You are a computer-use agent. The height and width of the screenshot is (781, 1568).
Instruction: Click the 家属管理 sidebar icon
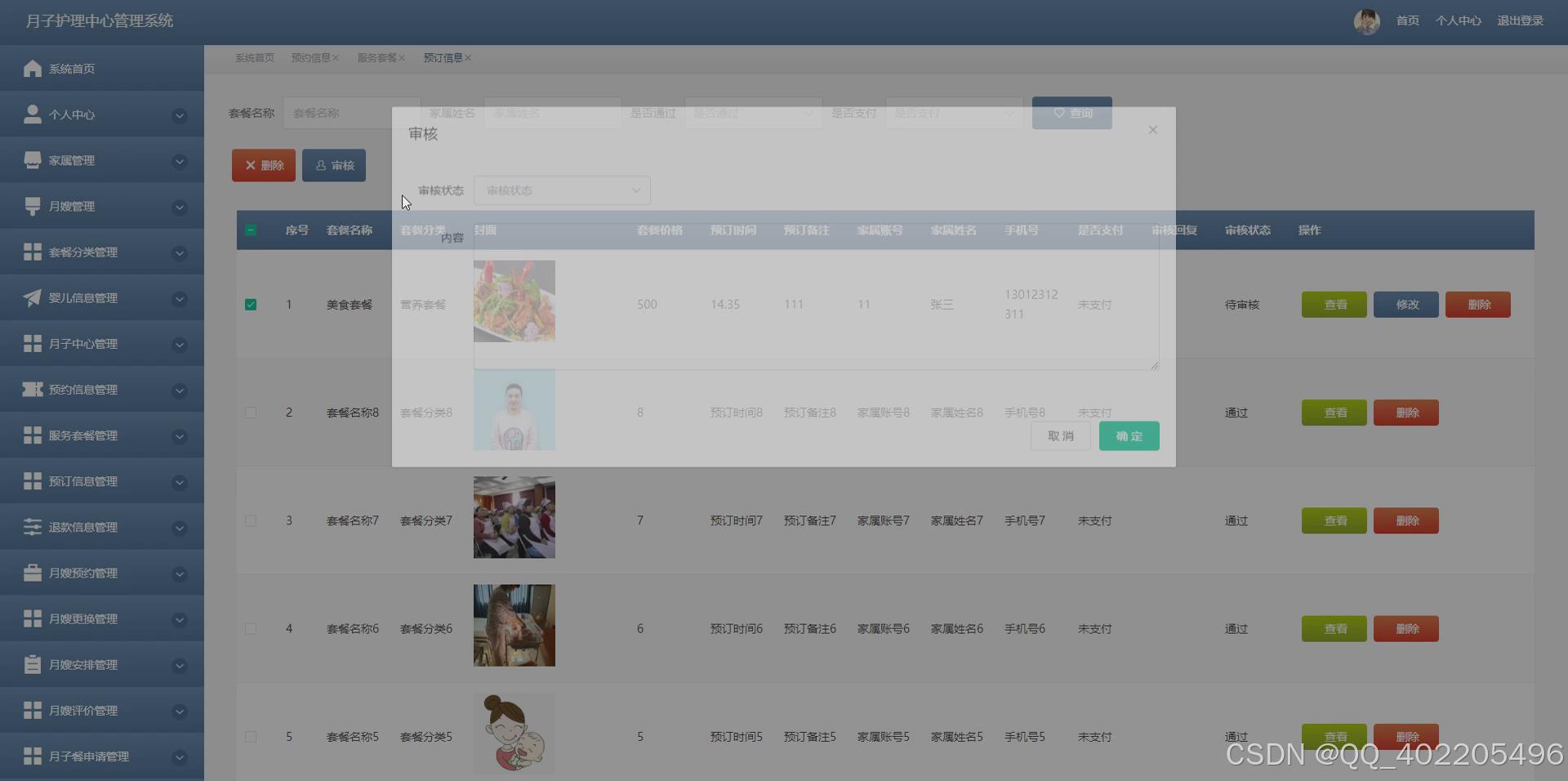click(33, 160)
